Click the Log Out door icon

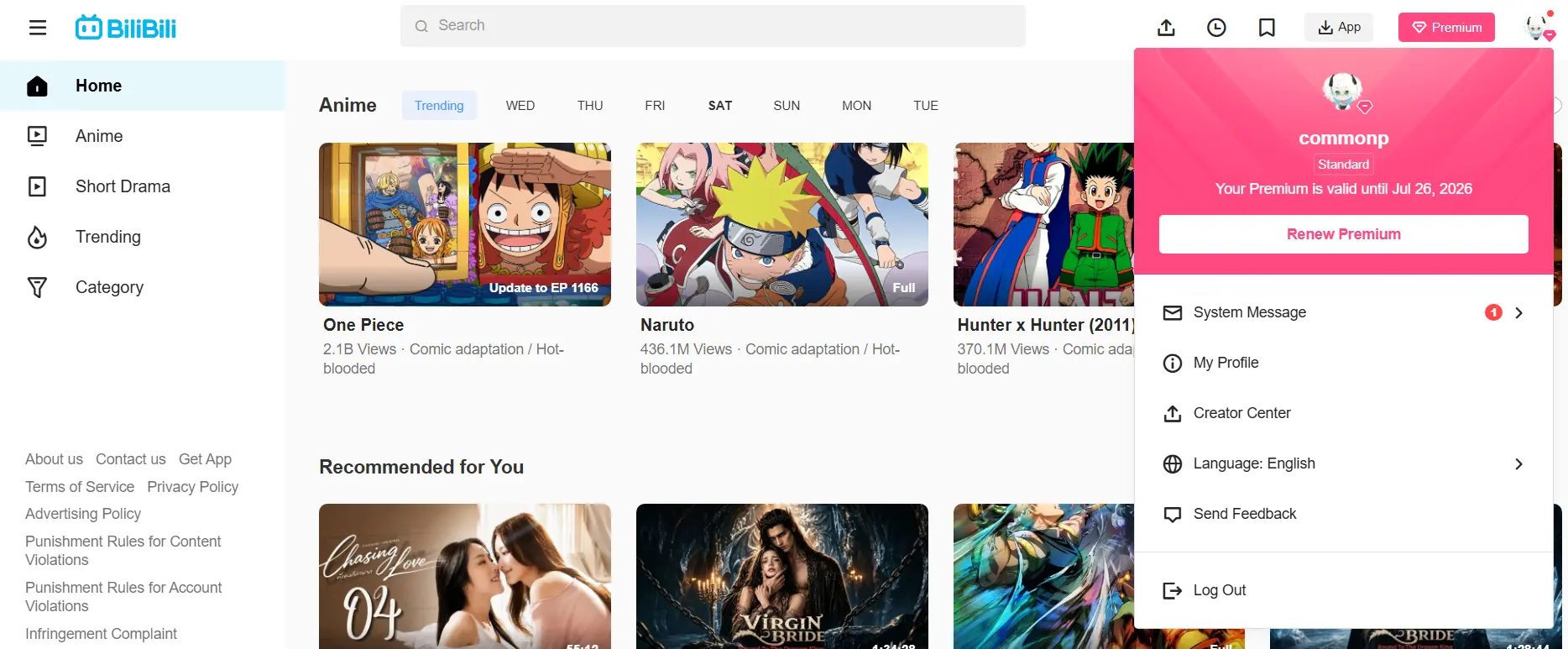1173,591
